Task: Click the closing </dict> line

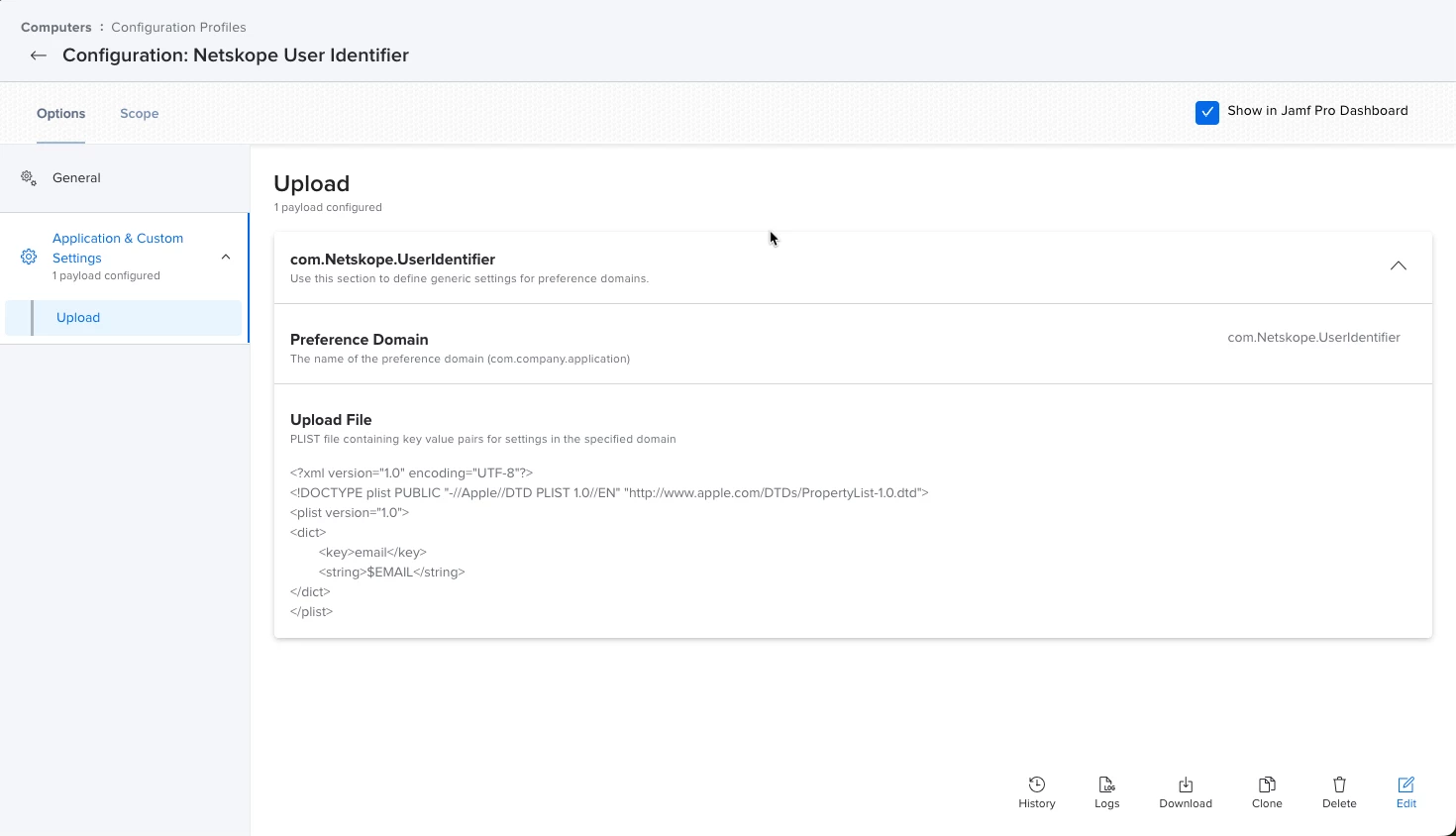Action: 310,592
